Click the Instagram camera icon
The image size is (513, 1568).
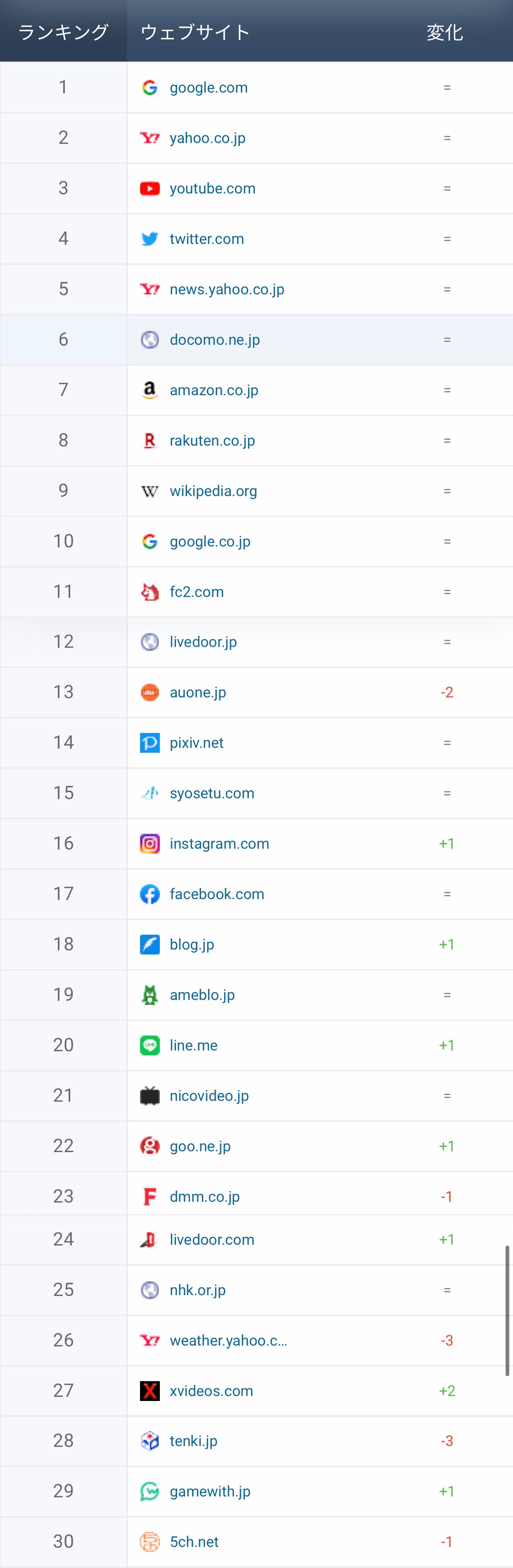tap(150, 844)
